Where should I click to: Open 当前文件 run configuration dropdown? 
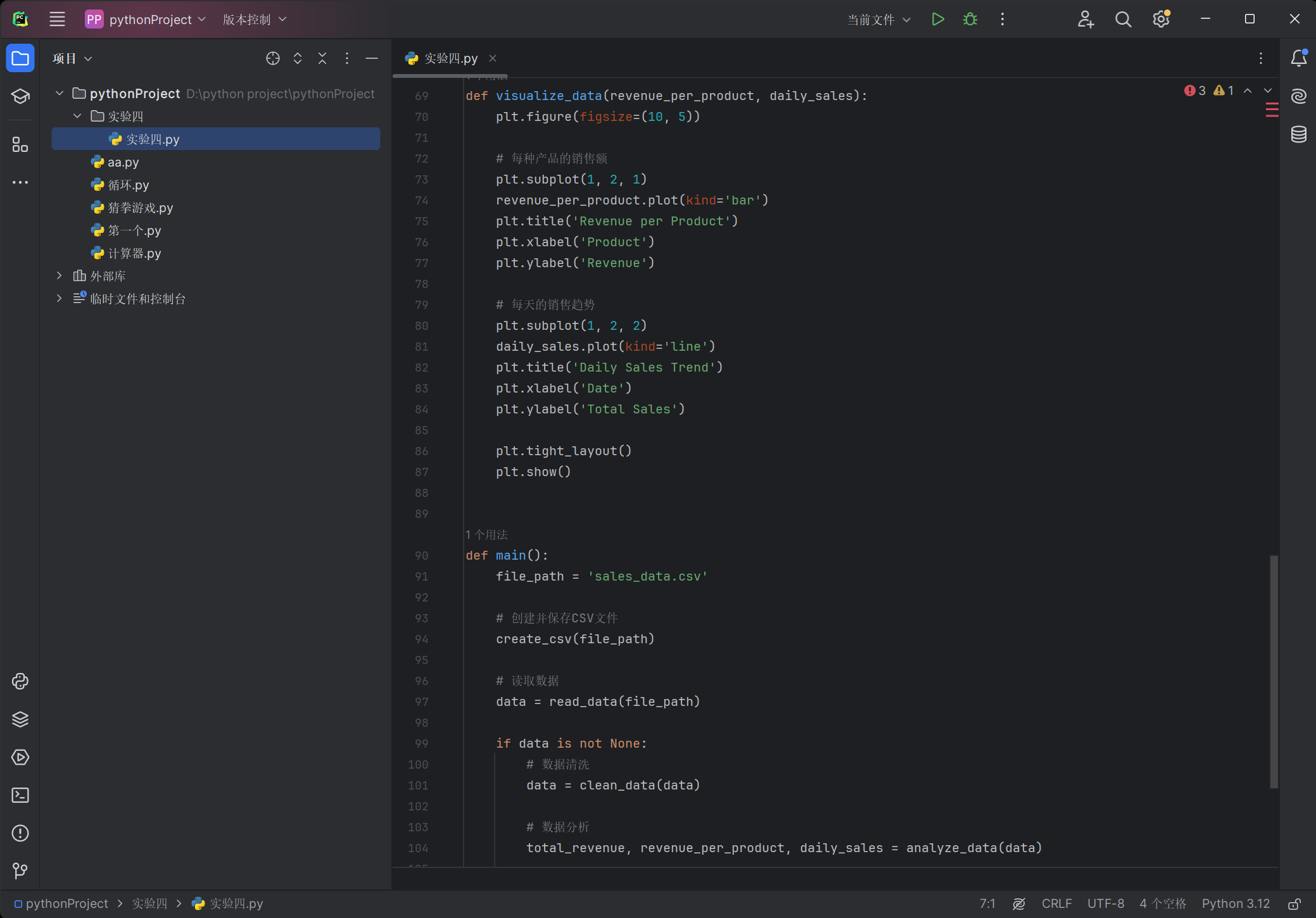(x=879, y=20)
